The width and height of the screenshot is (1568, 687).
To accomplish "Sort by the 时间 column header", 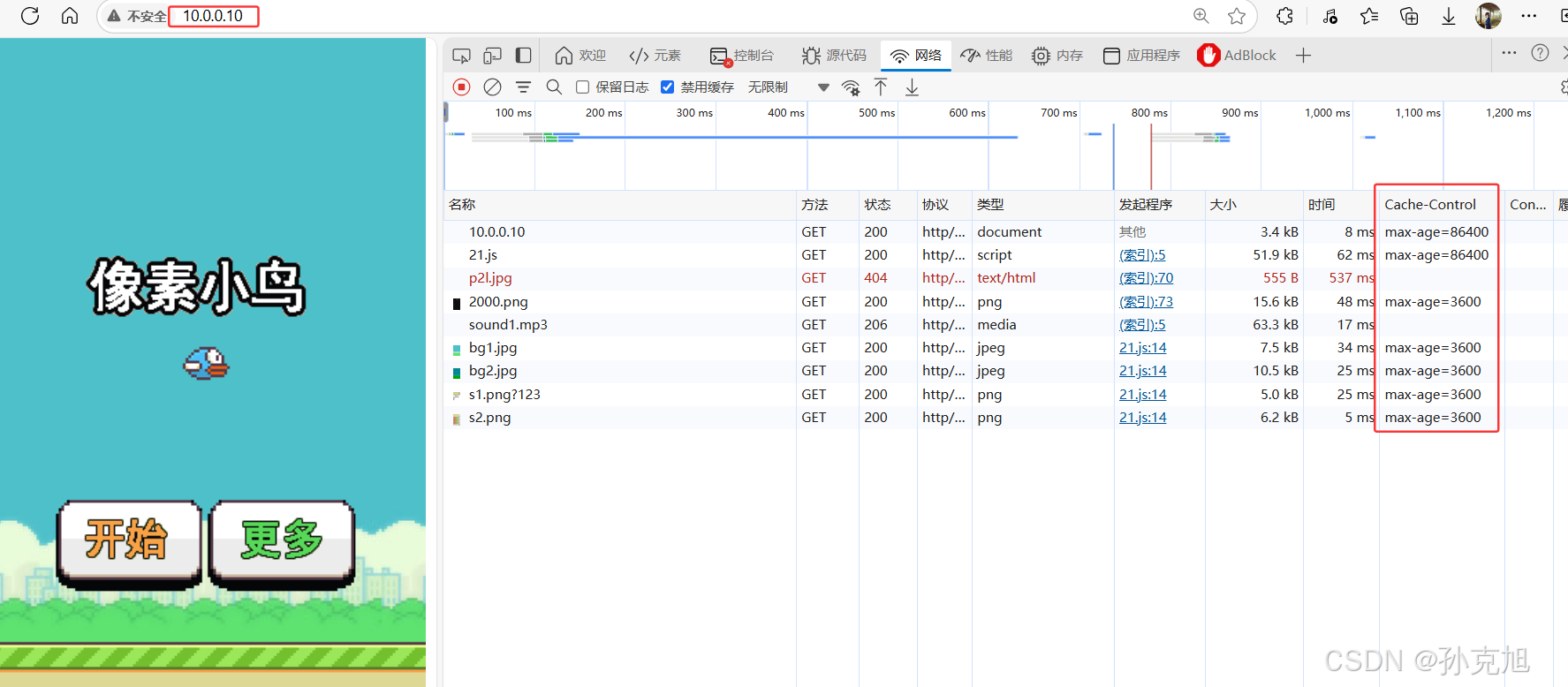I will point(1340,205).
